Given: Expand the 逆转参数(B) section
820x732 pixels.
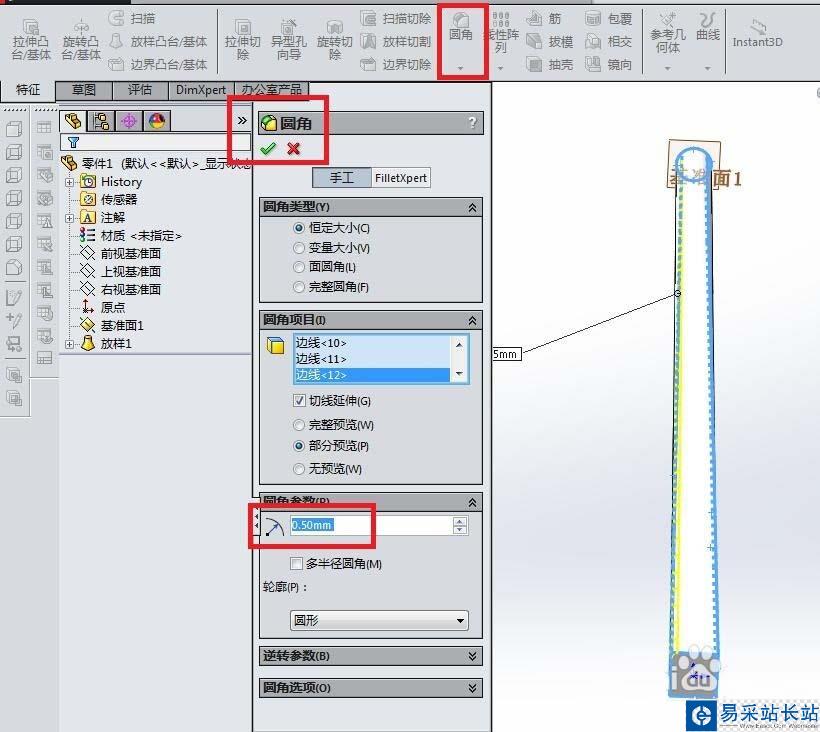Looking at the screenshot, I should (472, 656).
